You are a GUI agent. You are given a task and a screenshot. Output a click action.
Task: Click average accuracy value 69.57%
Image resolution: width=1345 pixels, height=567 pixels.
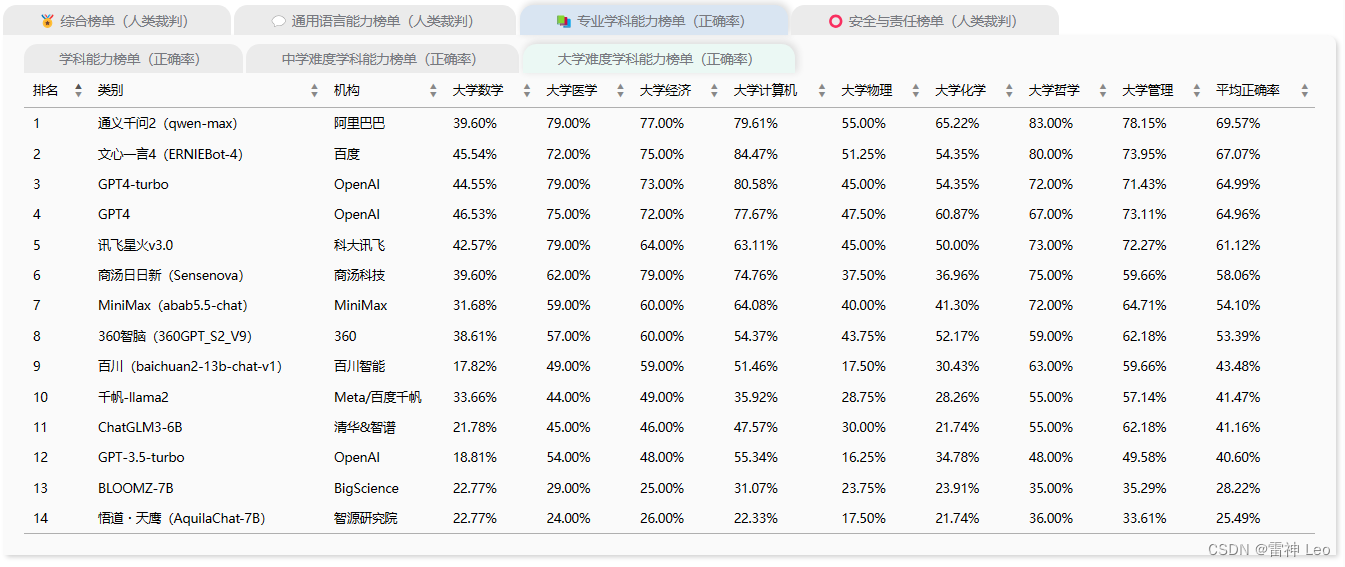point(1238,123)
